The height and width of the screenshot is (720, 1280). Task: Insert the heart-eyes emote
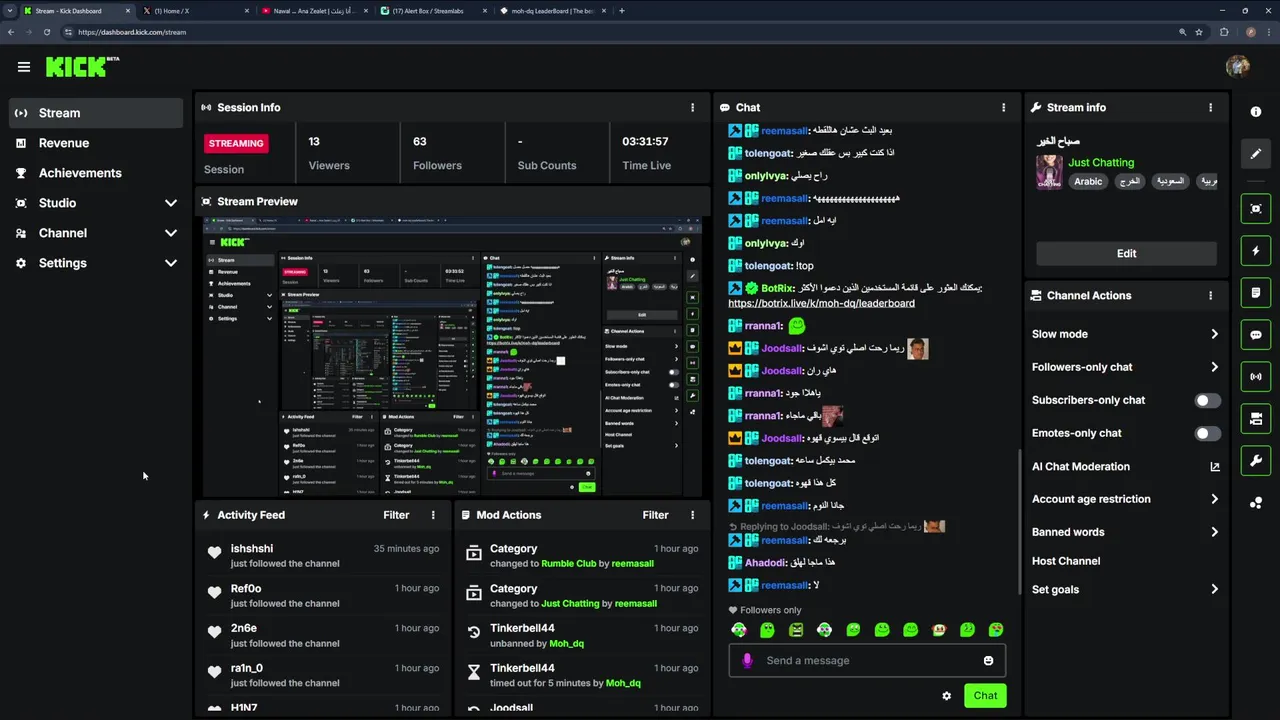coord(996,630)
